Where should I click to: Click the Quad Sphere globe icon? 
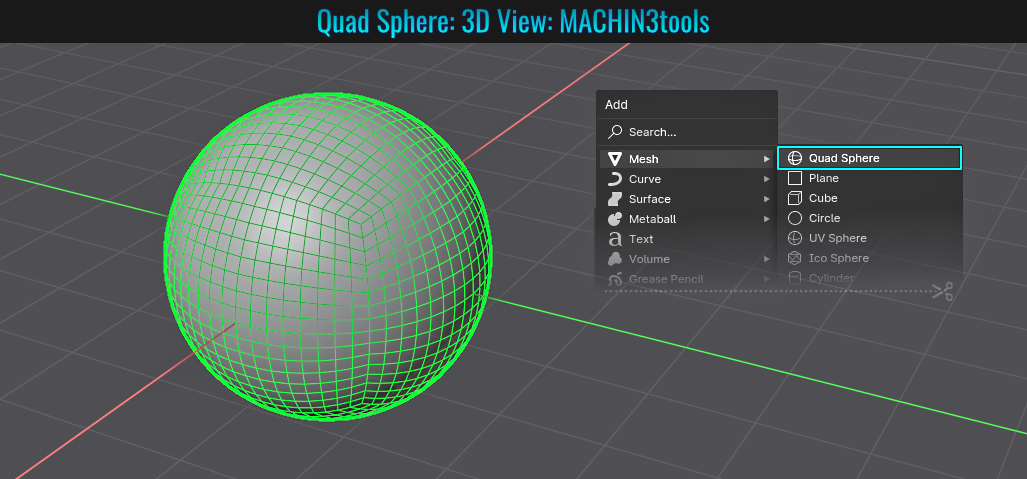tap(794, 158)
